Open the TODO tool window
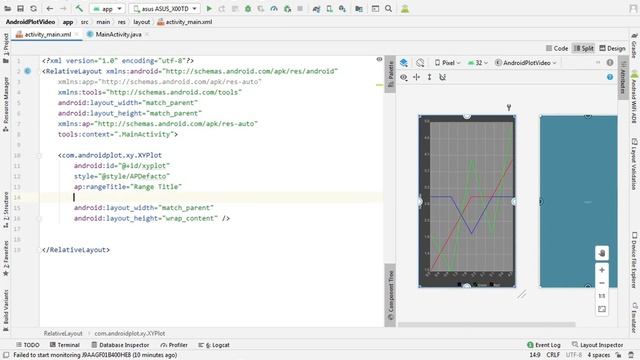Image resolution: width=640 pixels, height=360 pixels. click(28, 345)
